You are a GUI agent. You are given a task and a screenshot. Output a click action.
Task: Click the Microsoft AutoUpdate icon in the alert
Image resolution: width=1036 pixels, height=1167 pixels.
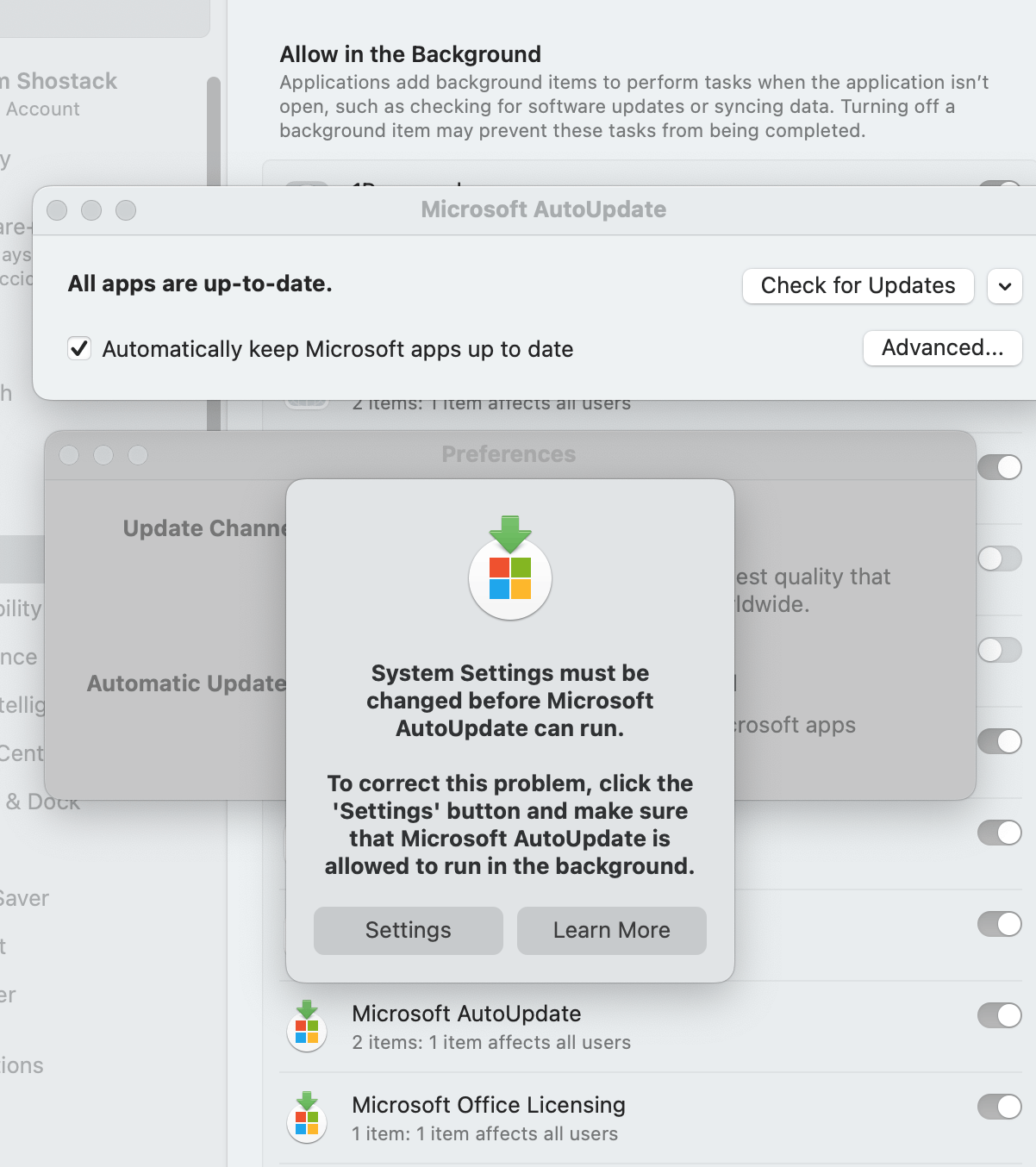click(510, 568)
